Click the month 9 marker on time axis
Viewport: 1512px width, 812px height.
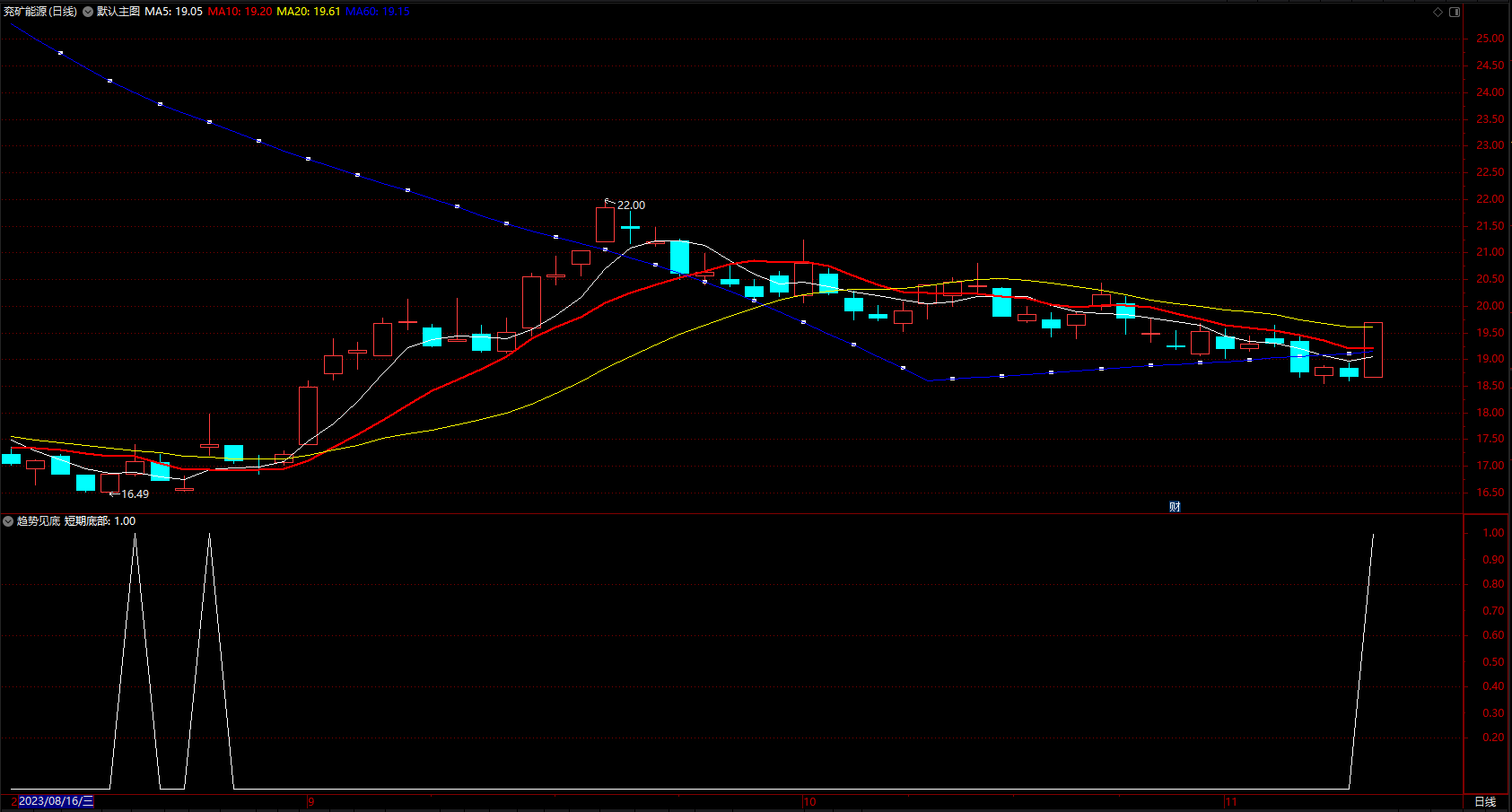310,801
